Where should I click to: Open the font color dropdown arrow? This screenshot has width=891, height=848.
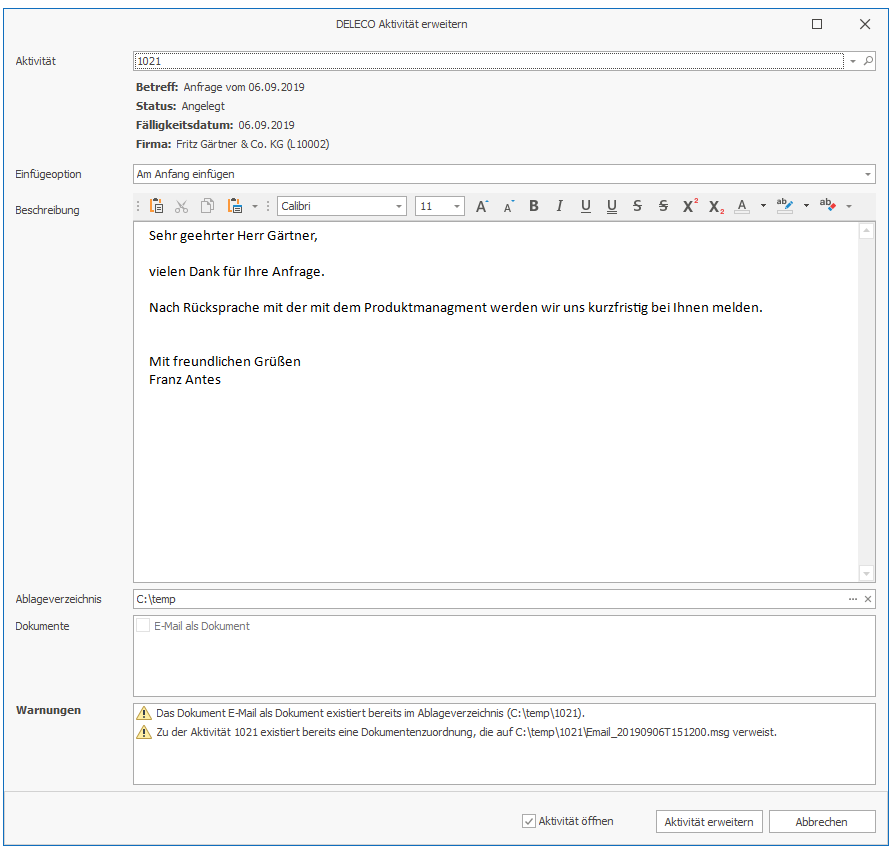763,206
